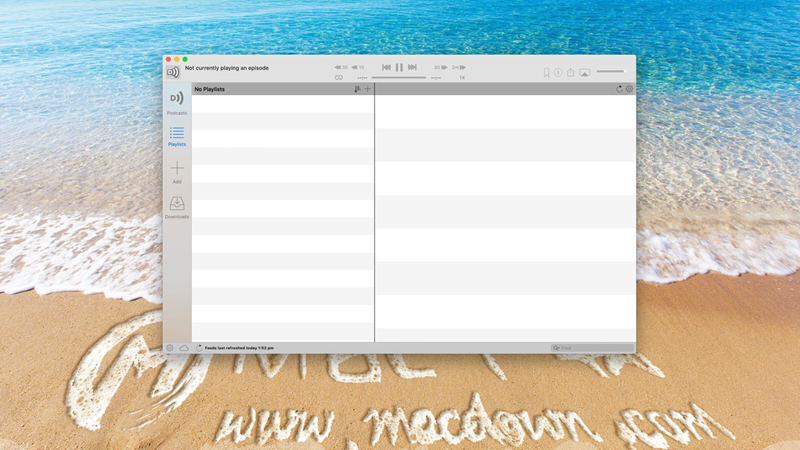
Task: Open the Podcasts section in sidebar
Action: pyautogui.click(x=177, y=102)
